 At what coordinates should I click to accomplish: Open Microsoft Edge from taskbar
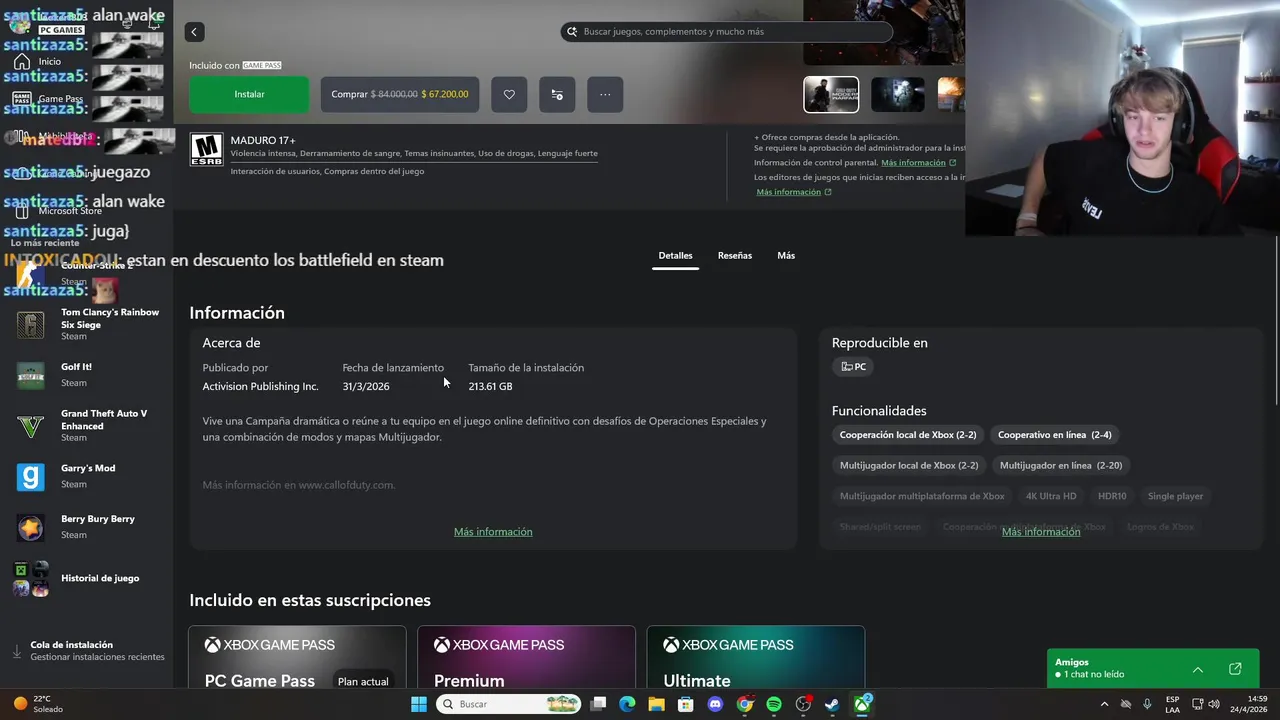[x=627, y=704]
